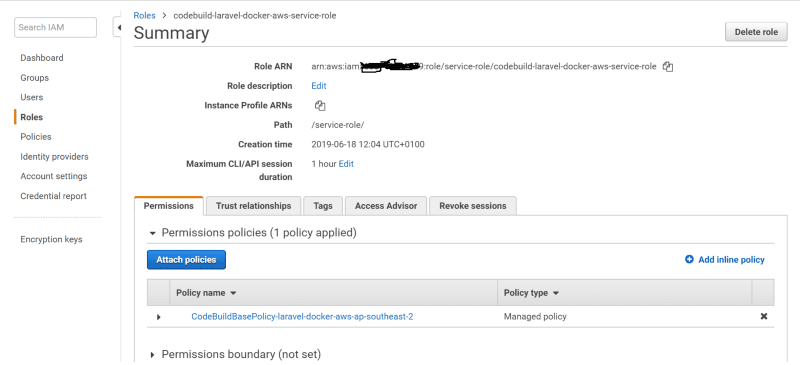Go to Policies in the sidebar
The image size is (800, 365).
coord(36,137)
